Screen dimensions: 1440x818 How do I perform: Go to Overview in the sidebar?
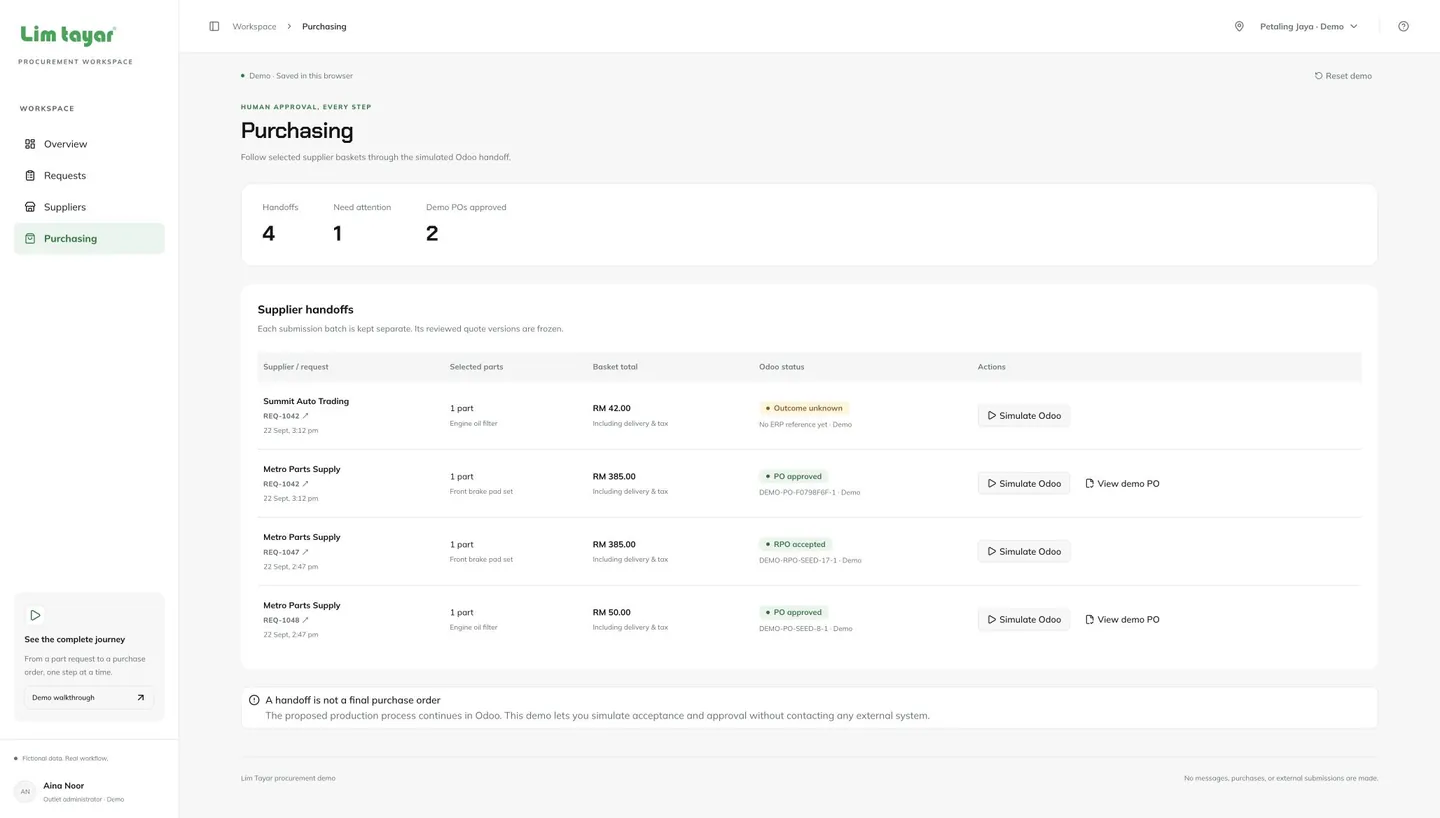pos(89,144)
